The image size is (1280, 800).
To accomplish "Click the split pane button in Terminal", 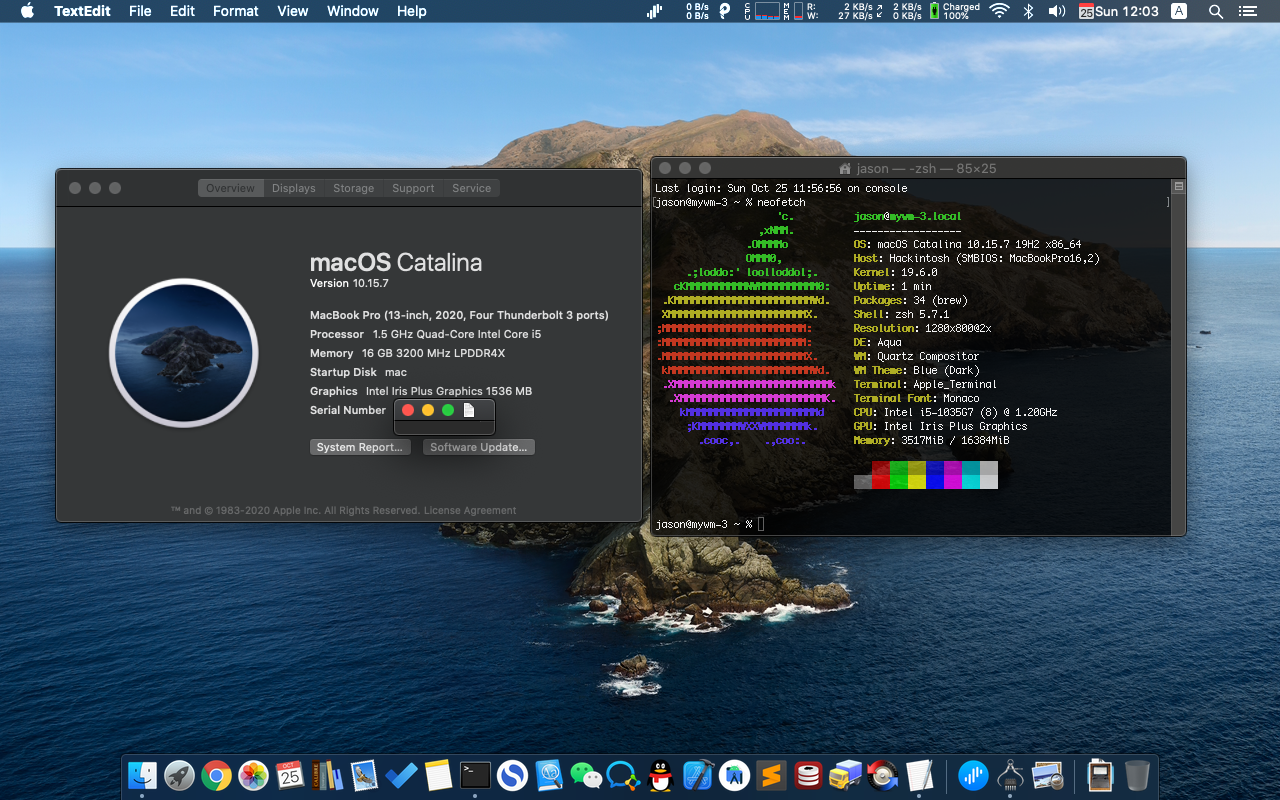I will [x=1179, y=187].
